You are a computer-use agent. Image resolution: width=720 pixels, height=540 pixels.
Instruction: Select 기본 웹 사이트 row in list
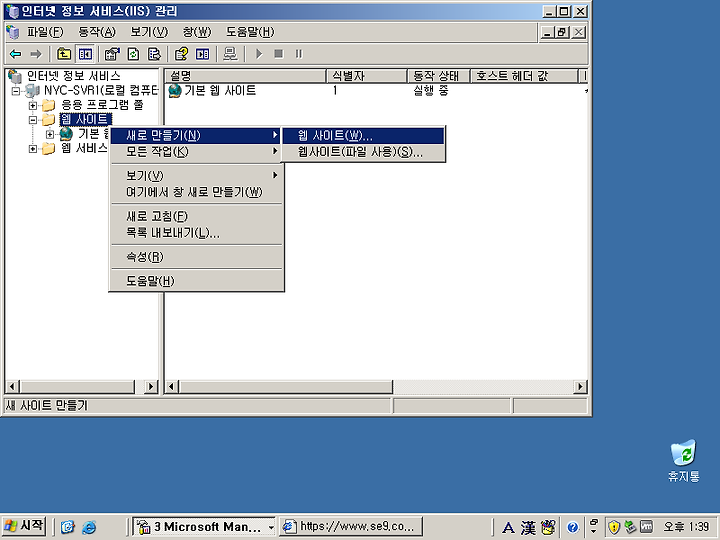(220, 91)
